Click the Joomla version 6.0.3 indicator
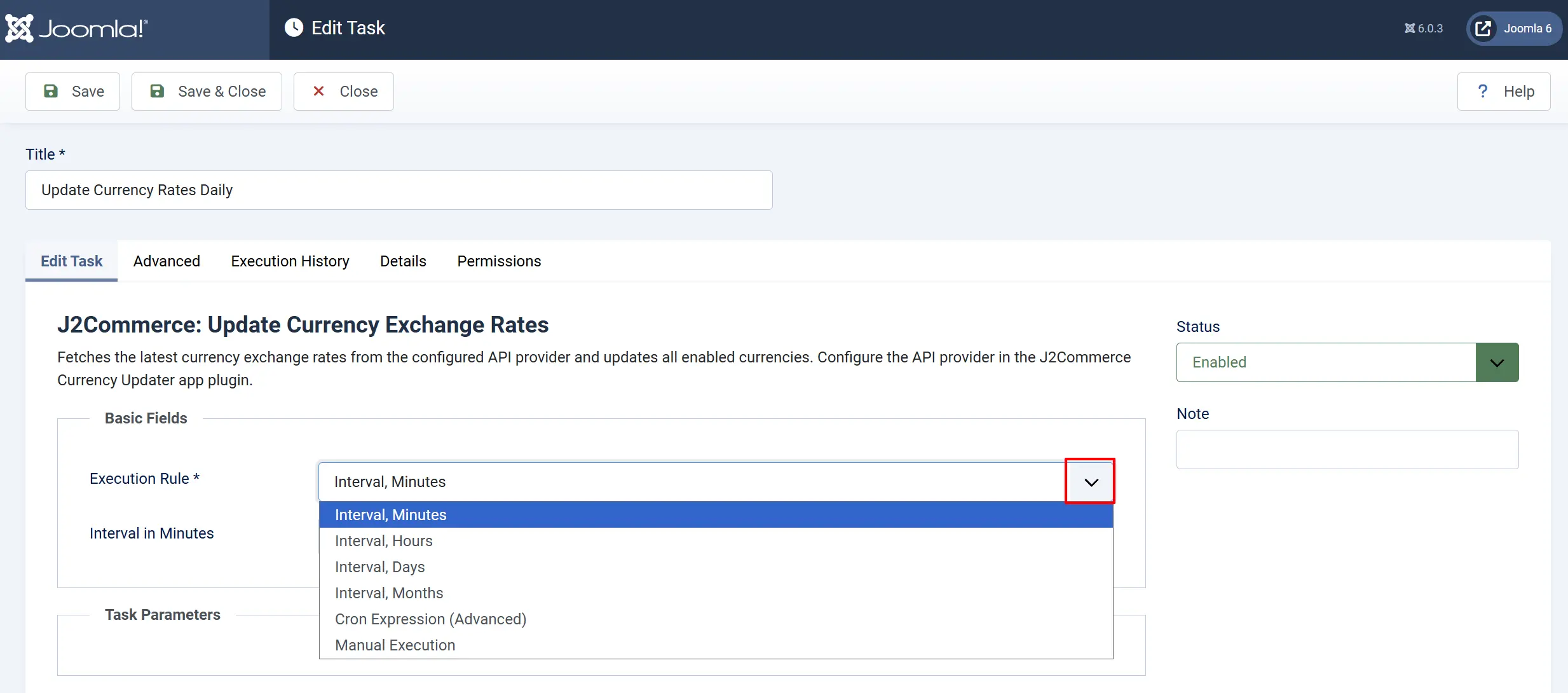 (1424, 29)
